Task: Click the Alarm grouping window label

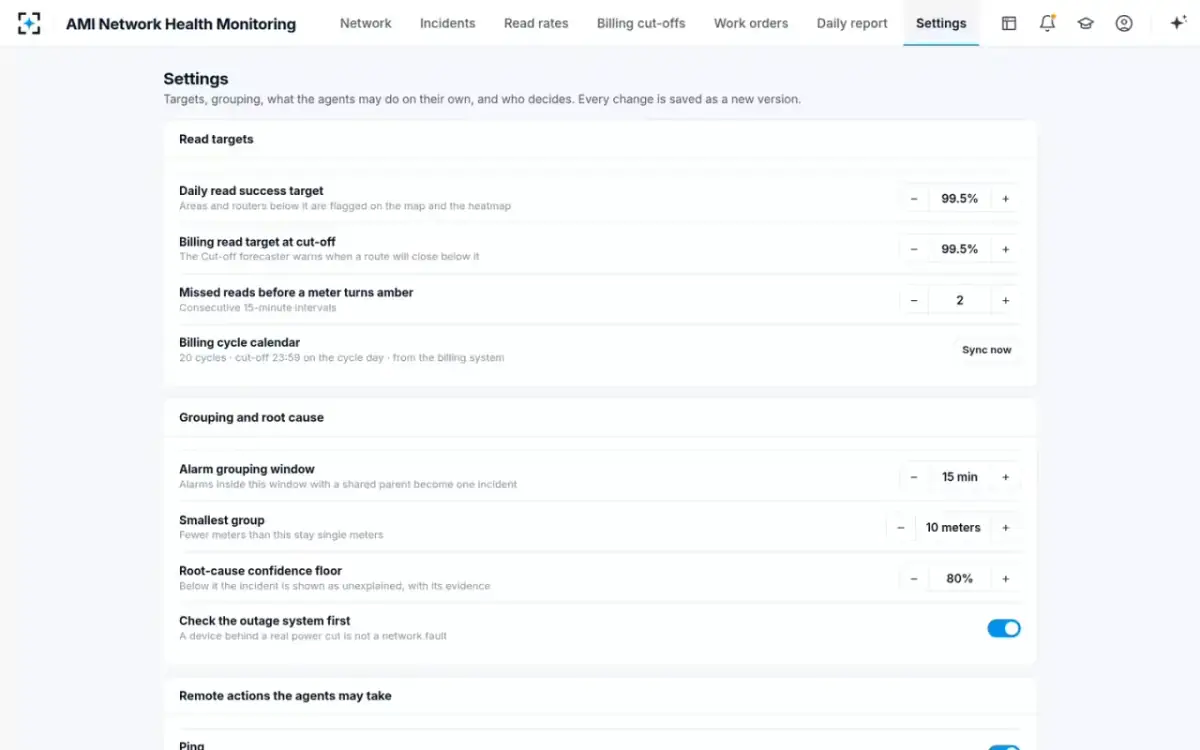Action: tap(246, 468)
